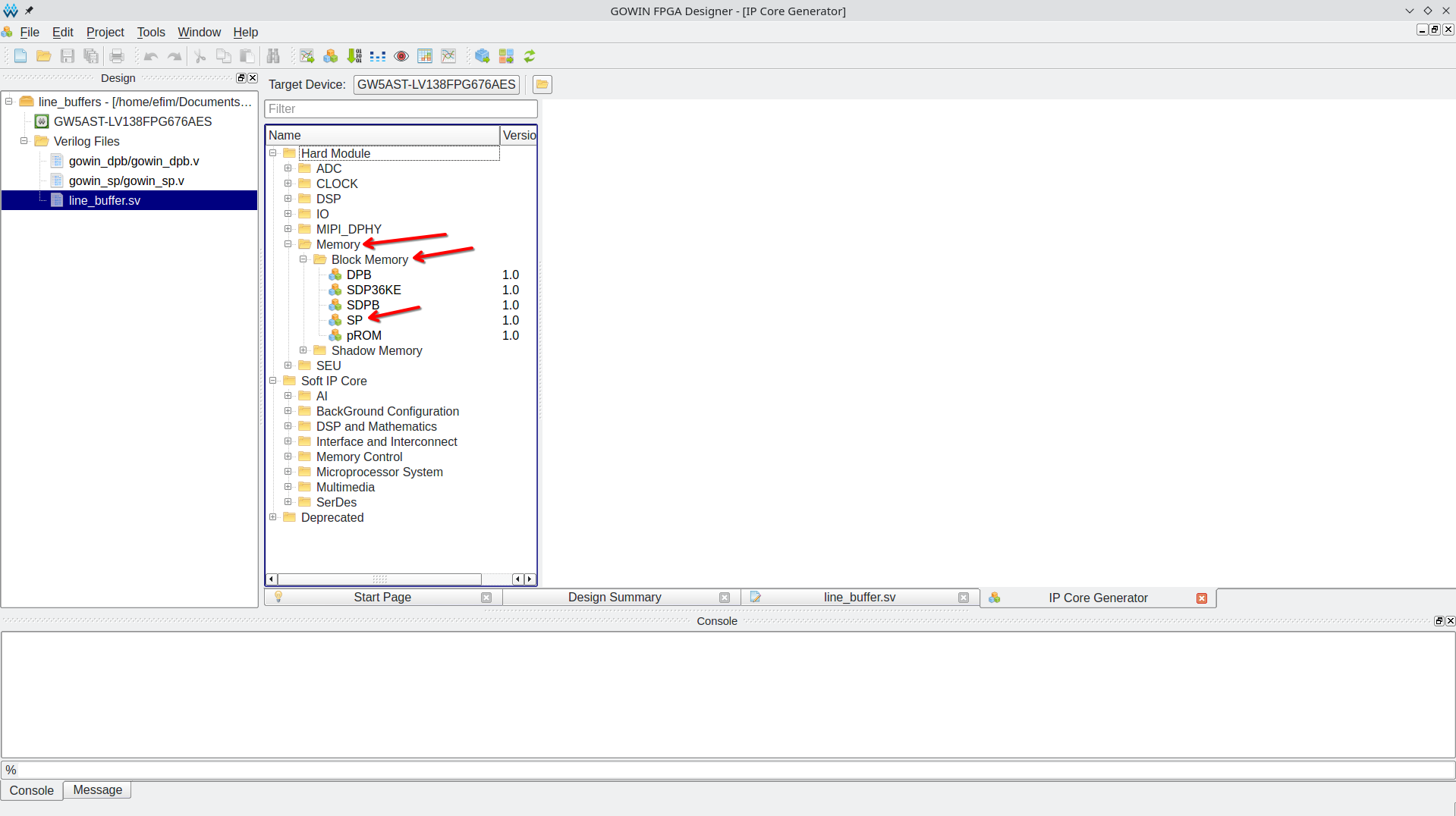Collapse the Soft IP Core node
This screenshot has height=816, width=1456.
273,381
